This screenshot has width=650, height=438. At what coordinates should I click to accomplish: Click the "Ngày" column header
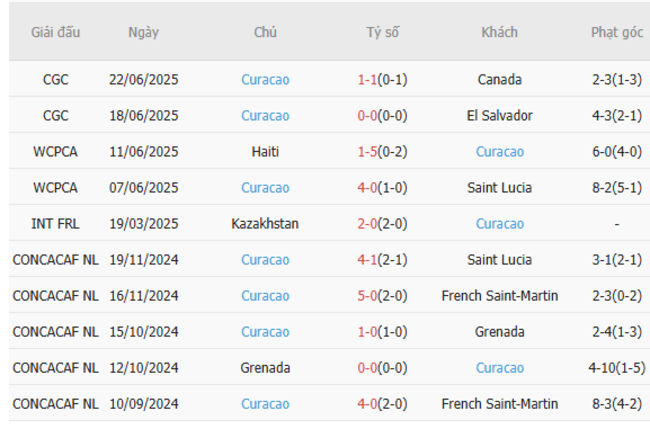tap(143, 32)
